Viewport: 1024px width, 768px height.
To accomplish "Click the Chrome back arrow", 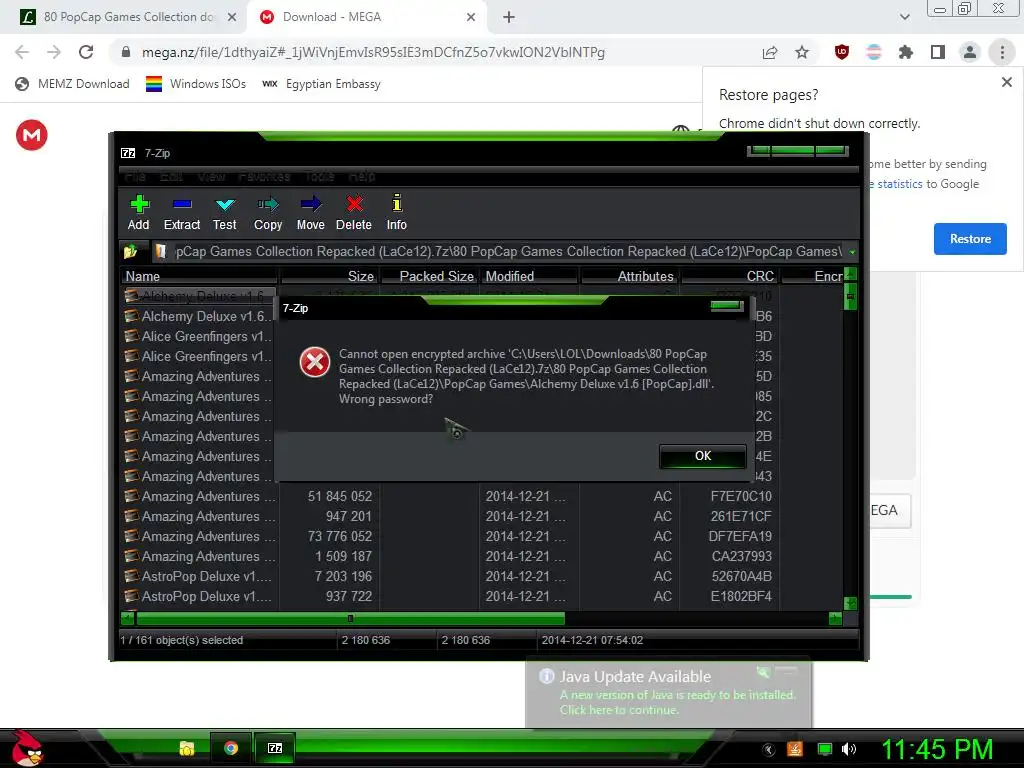I will click(22, 52).
